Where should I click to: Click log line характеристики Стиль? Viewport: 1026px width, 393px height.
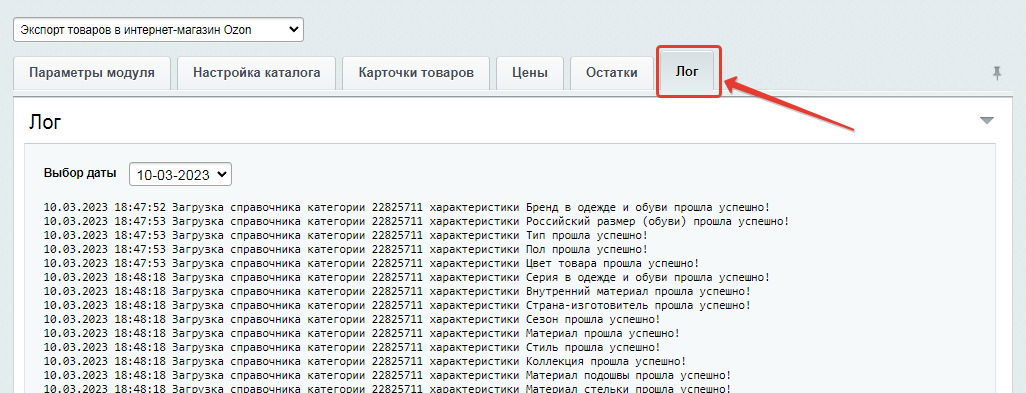coord(352,347)
